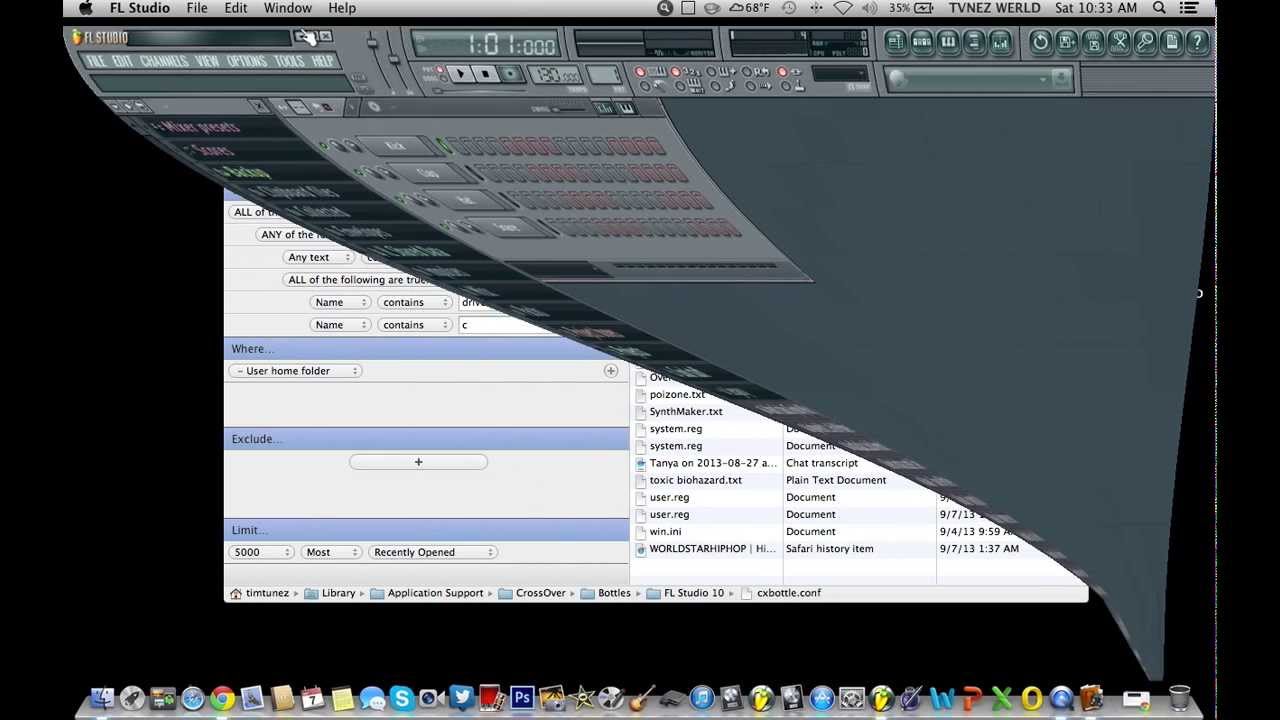Image resolution: width=1280 pixels, height=720 pixels.
Task: Open the Apple menu
Action: click(x=86, y=8)
